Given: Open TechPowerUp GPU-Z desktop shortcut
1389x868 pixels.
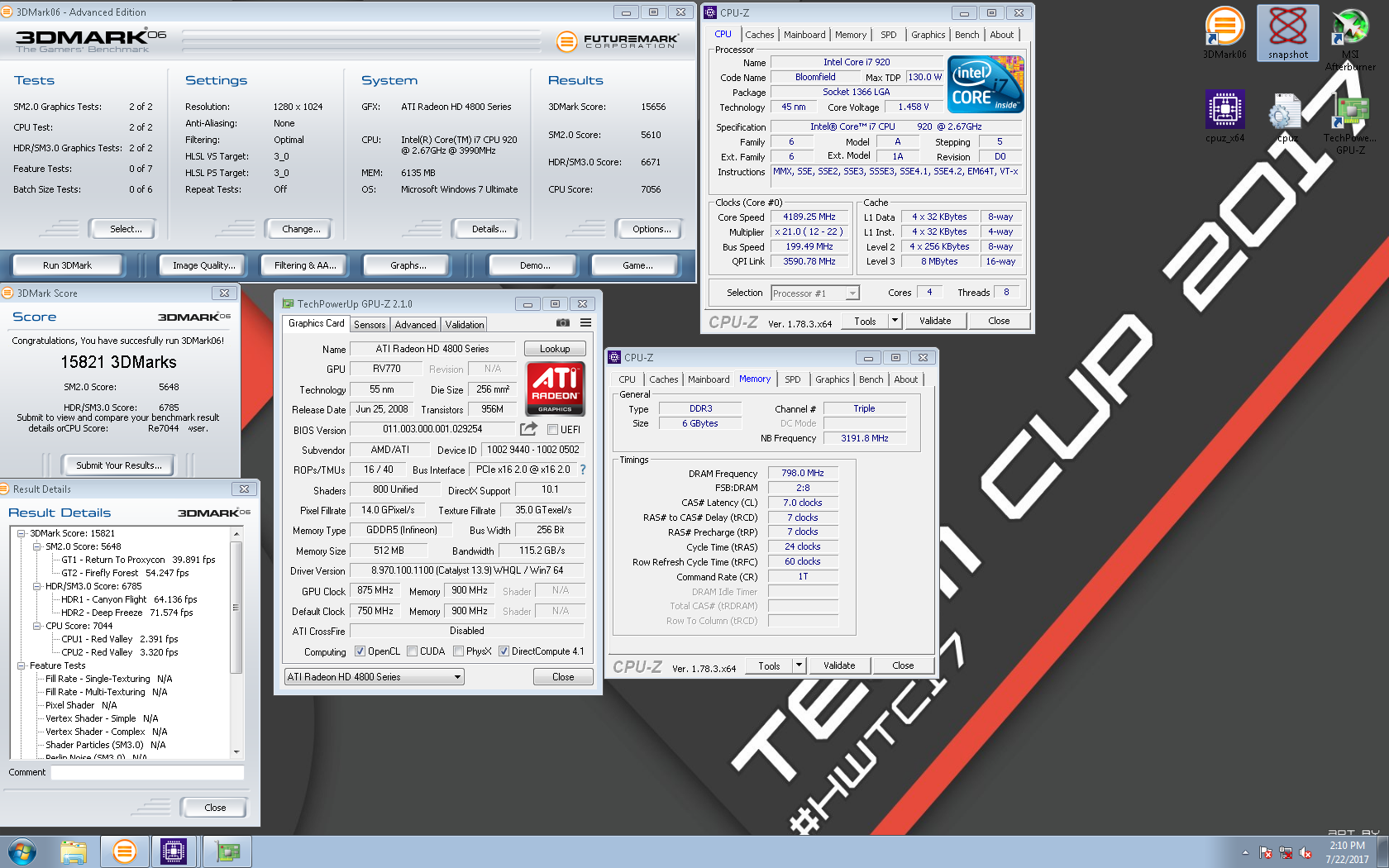Looking at the screenshot, I should pos(1350,124).
